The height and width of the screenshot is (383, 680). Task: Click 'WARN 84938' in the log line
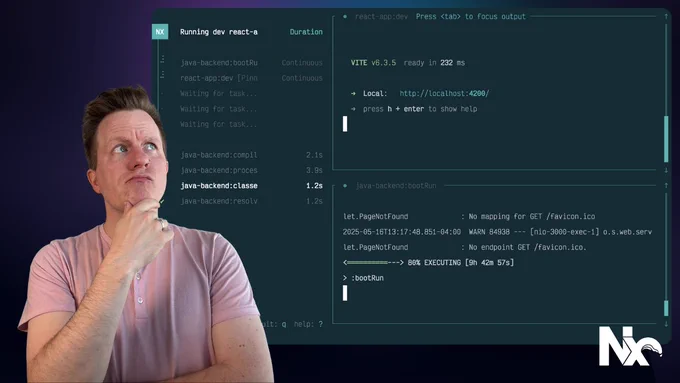click(489, 232)
